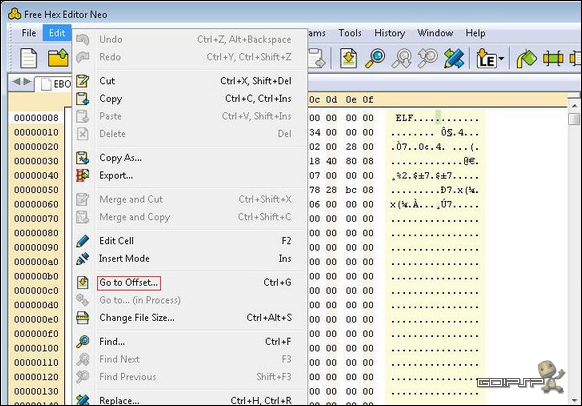Screen dimensions: 582x406
Task: Select the Undo menu entry
Action: pyautogui.click(x=189, y=39)
